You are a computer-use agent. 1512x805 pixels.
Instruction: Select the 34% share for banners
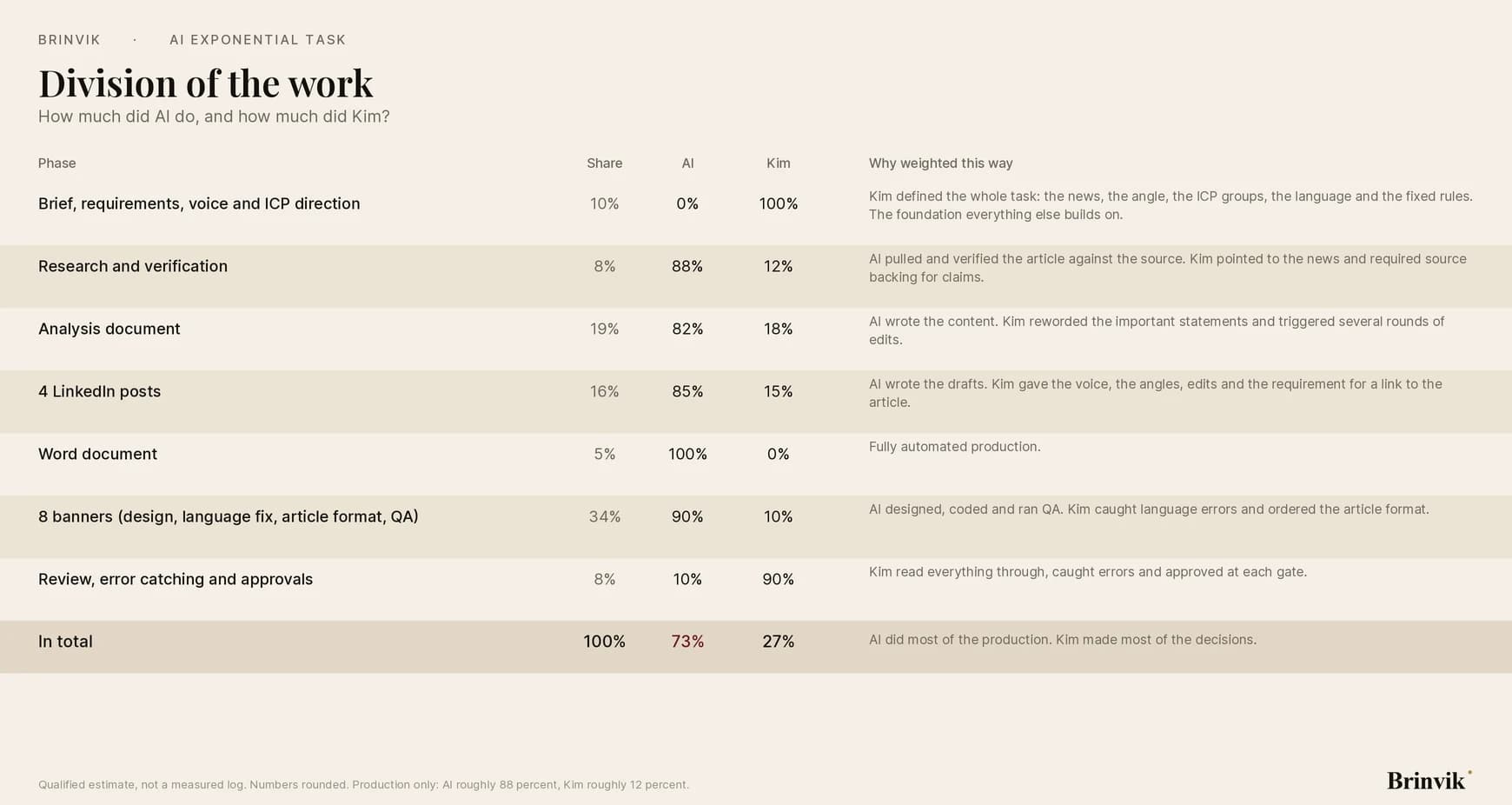605,516
